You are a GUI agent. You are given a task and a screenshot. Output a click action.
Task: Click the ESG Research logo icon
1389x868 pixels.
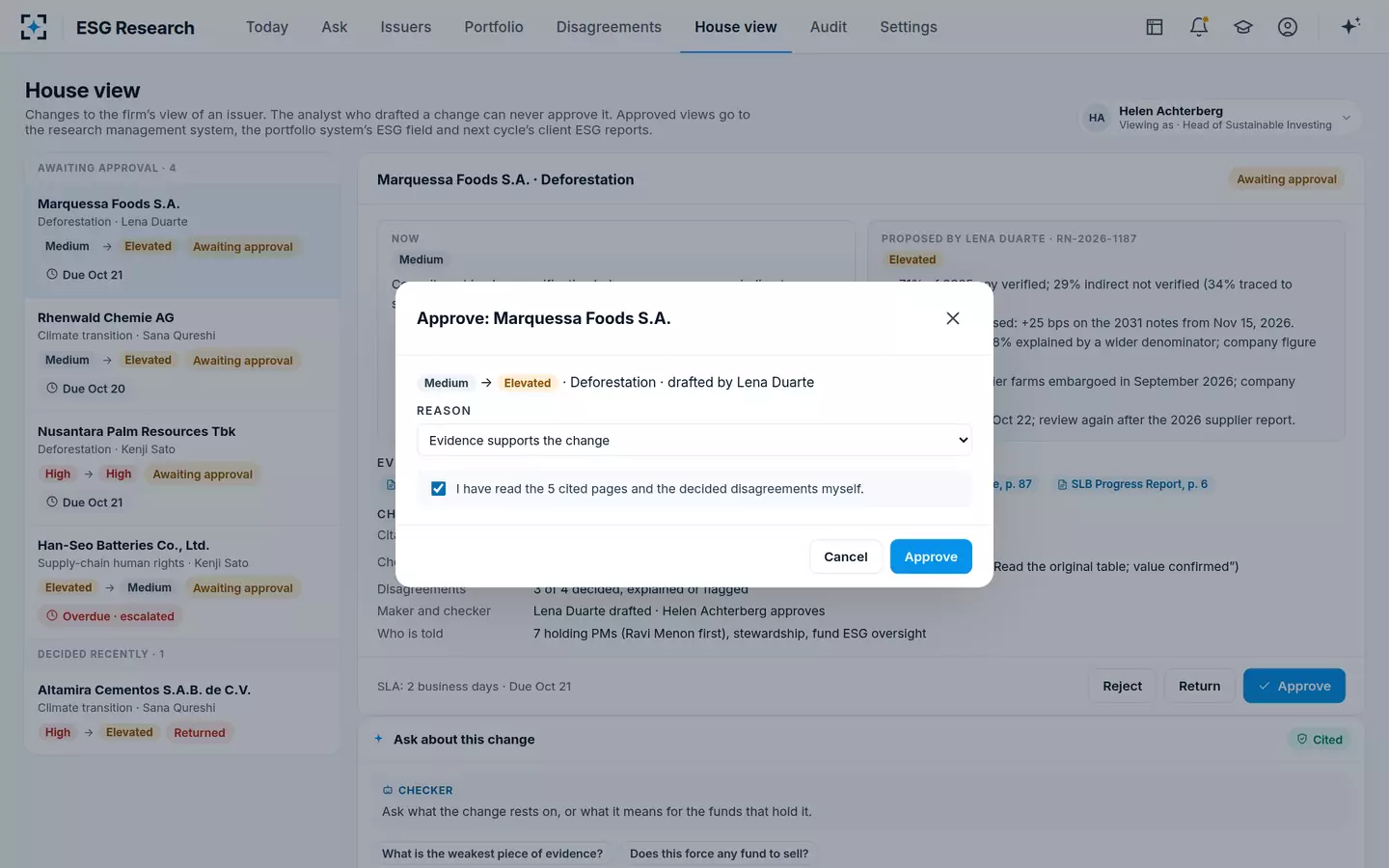34,27
